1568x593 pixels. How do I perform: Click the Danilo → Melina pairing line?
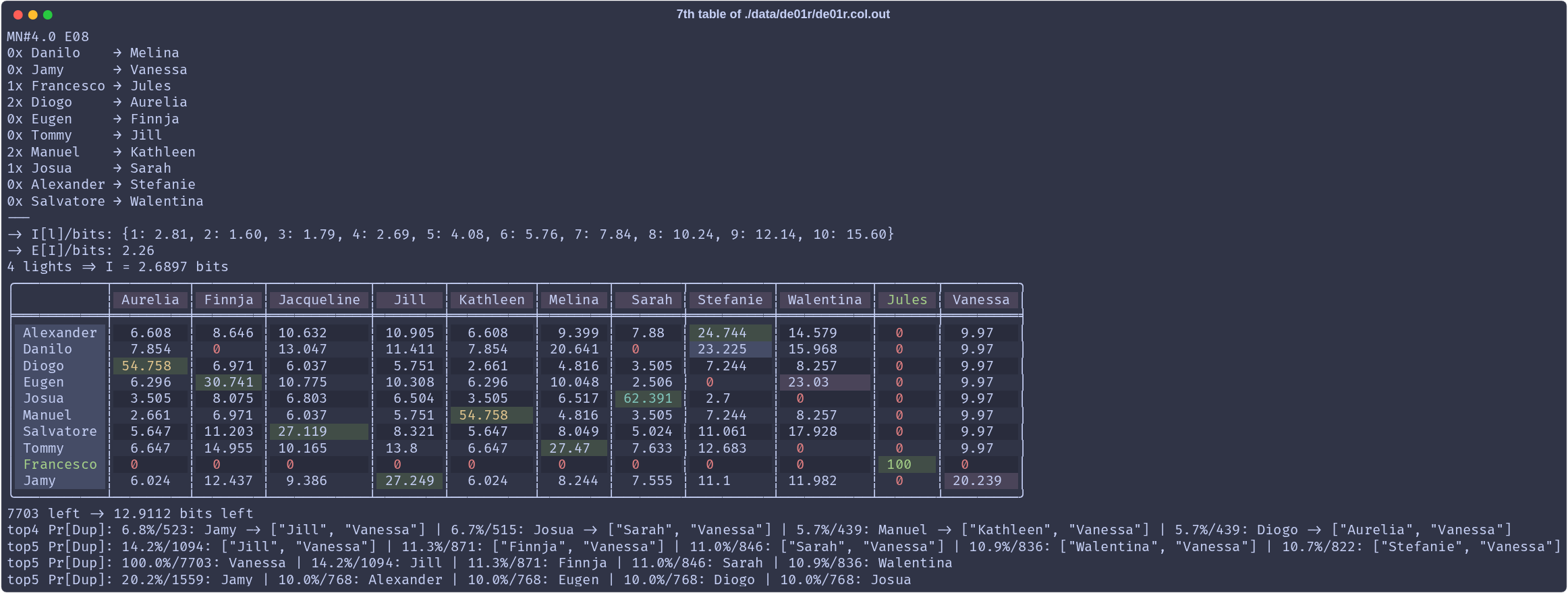93,53
